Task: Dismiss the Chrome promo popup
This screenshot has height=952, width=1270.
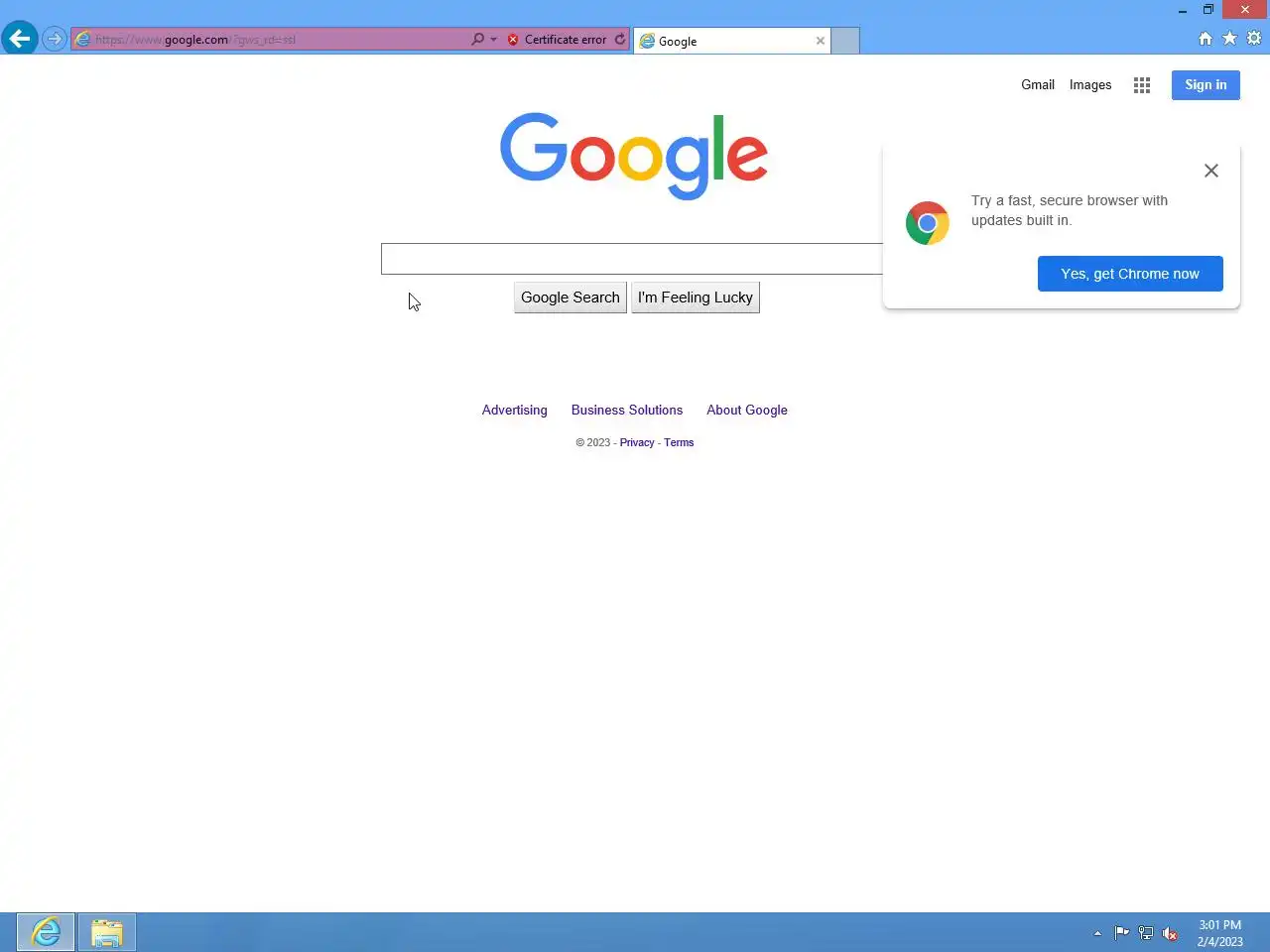Action: tap(1211, 171)
